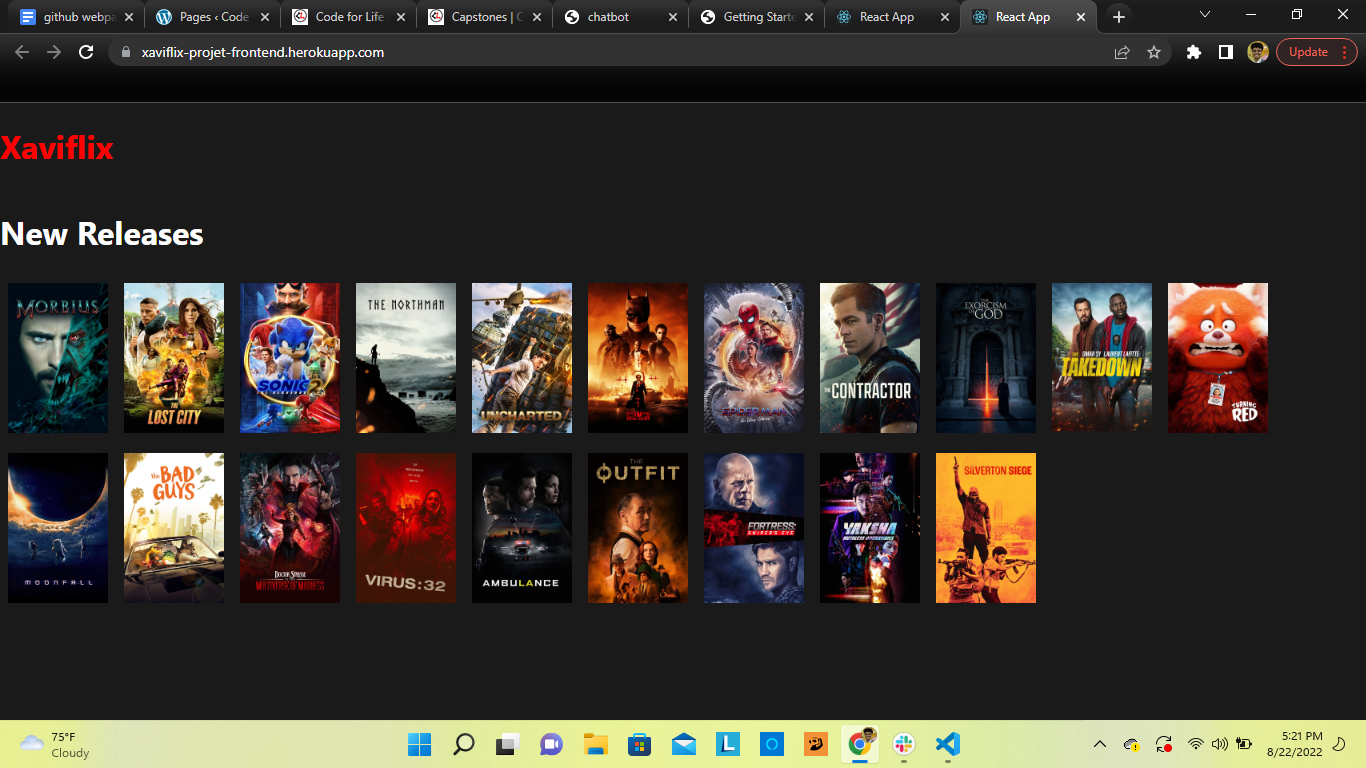1366x768 pixels.
Task: Select the Sonic 2 poster
Action: pyautogui.click(x=290, y=358)
